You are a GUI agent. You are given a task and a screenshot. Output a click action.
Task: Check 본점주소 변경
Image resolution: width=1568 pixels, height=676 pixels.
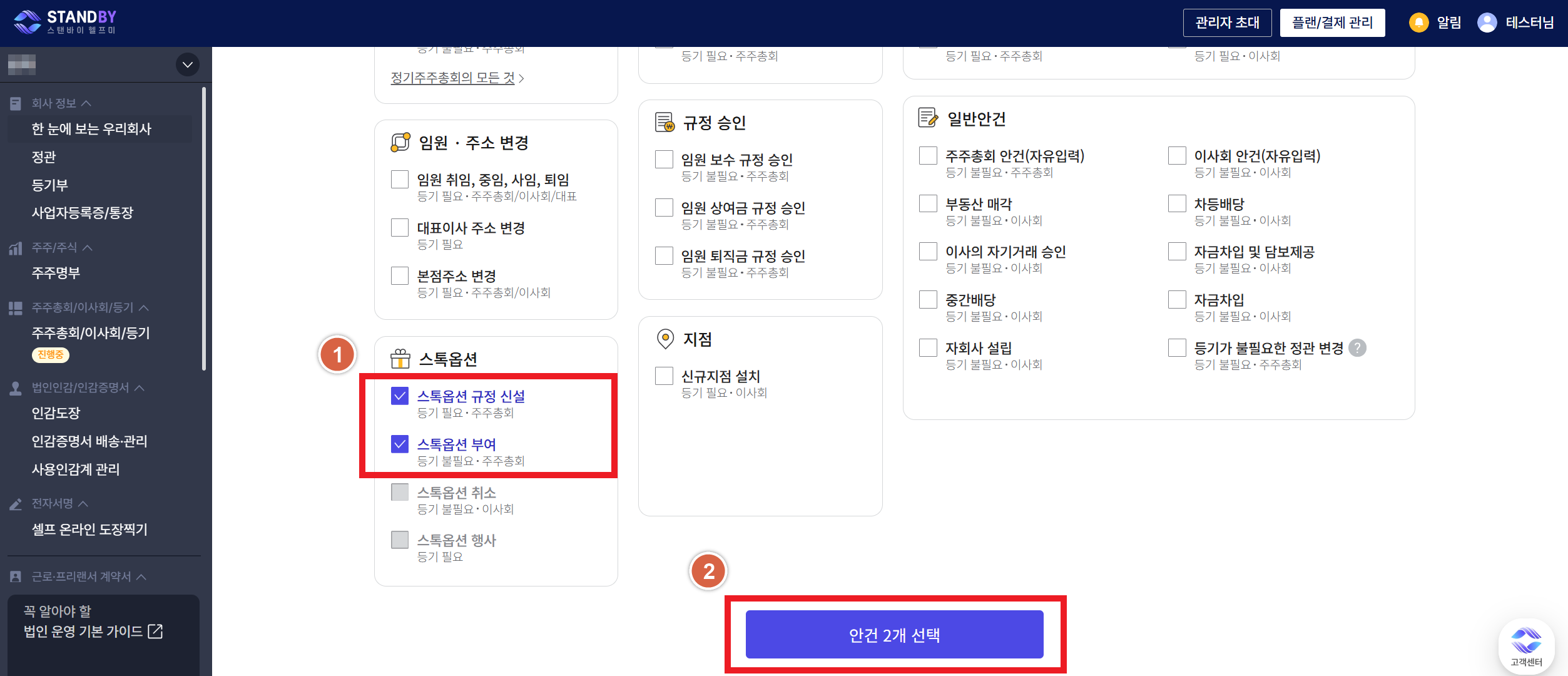400,275
